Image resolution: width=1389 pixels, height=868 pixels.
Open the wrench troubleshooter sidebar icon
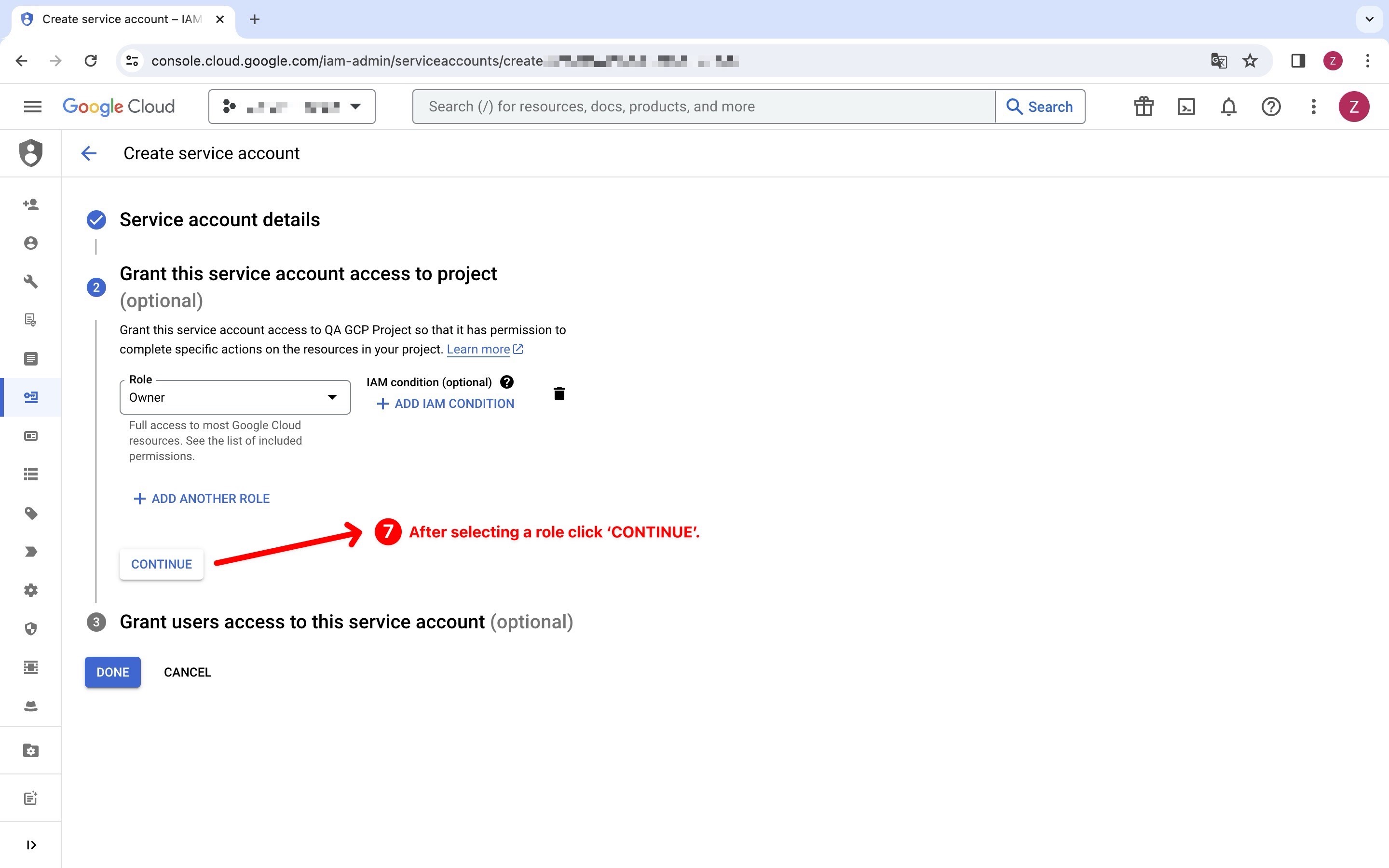(31, 281)
